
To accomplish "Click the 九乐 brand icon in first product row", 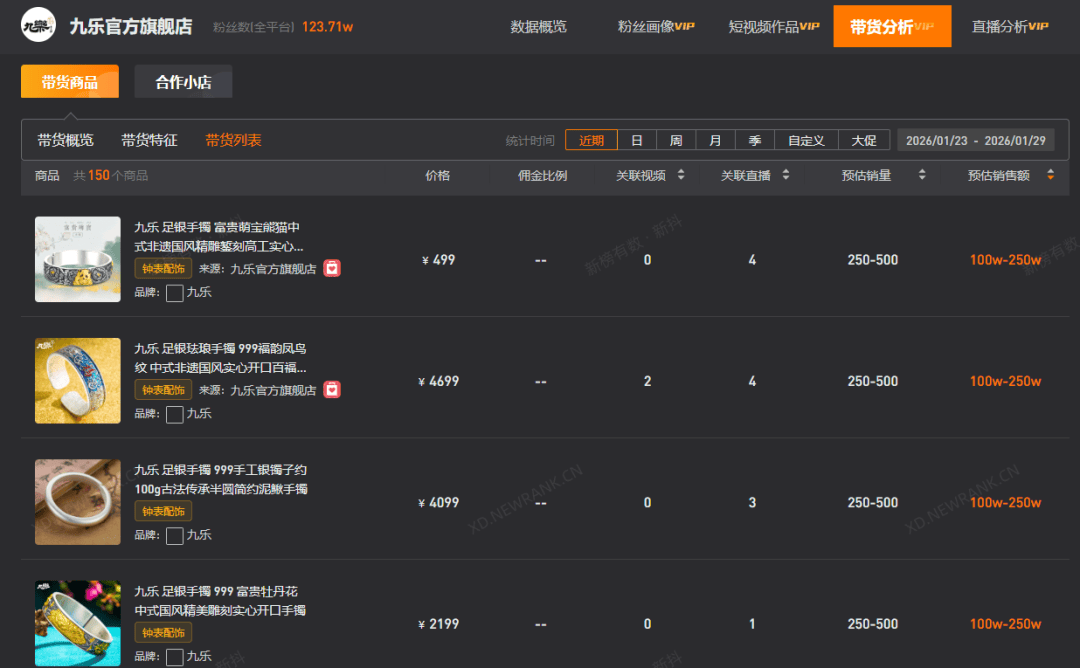I will (175, 293).
